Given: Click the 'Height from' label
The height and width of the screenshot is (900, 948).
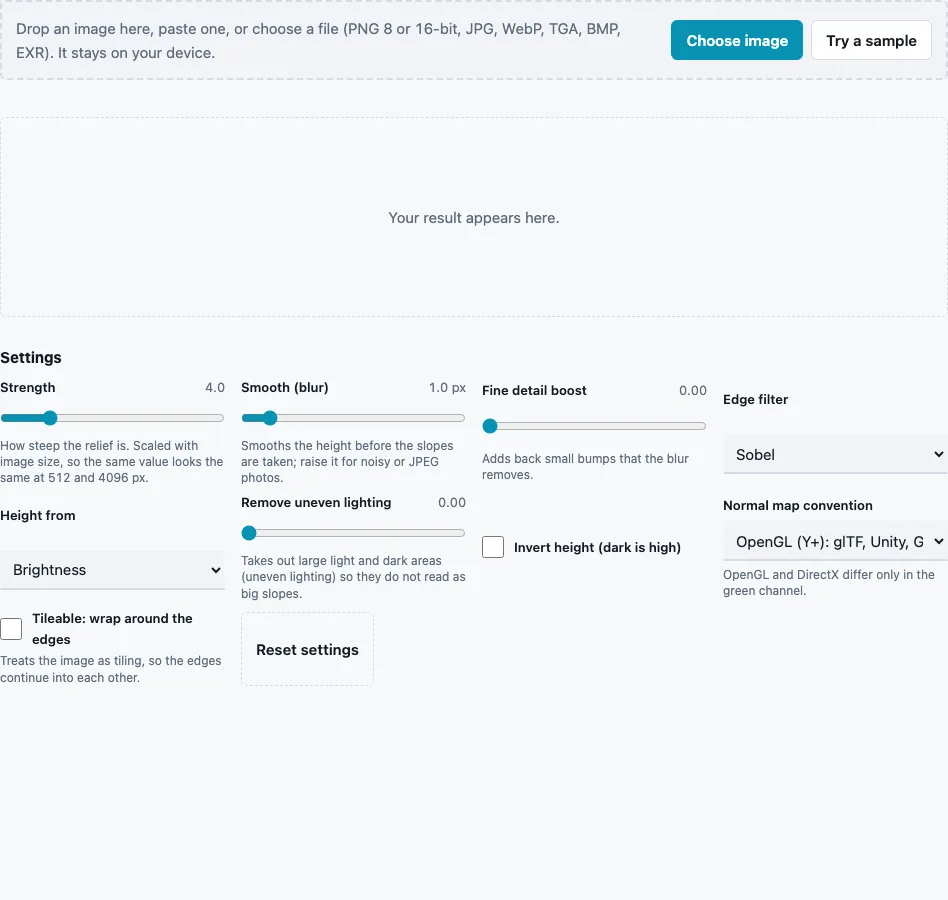Looking at the screenshot, I should tap(37, 516).
